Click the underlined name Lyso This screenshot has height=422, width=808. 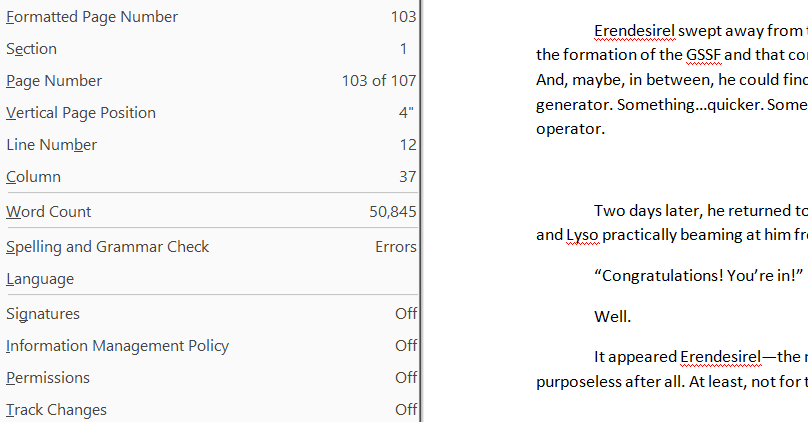pos(582,235)
